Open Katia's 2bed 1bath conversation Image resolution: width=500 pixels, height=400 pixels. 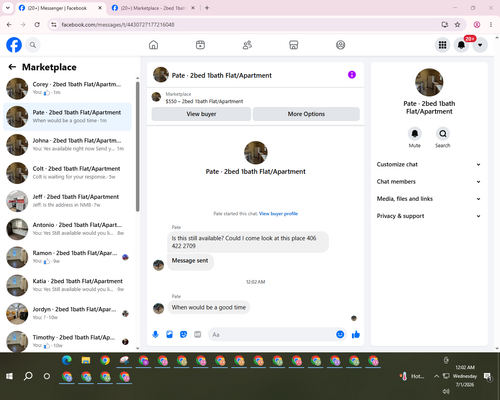pyautogui.click(x=67, y=285)
